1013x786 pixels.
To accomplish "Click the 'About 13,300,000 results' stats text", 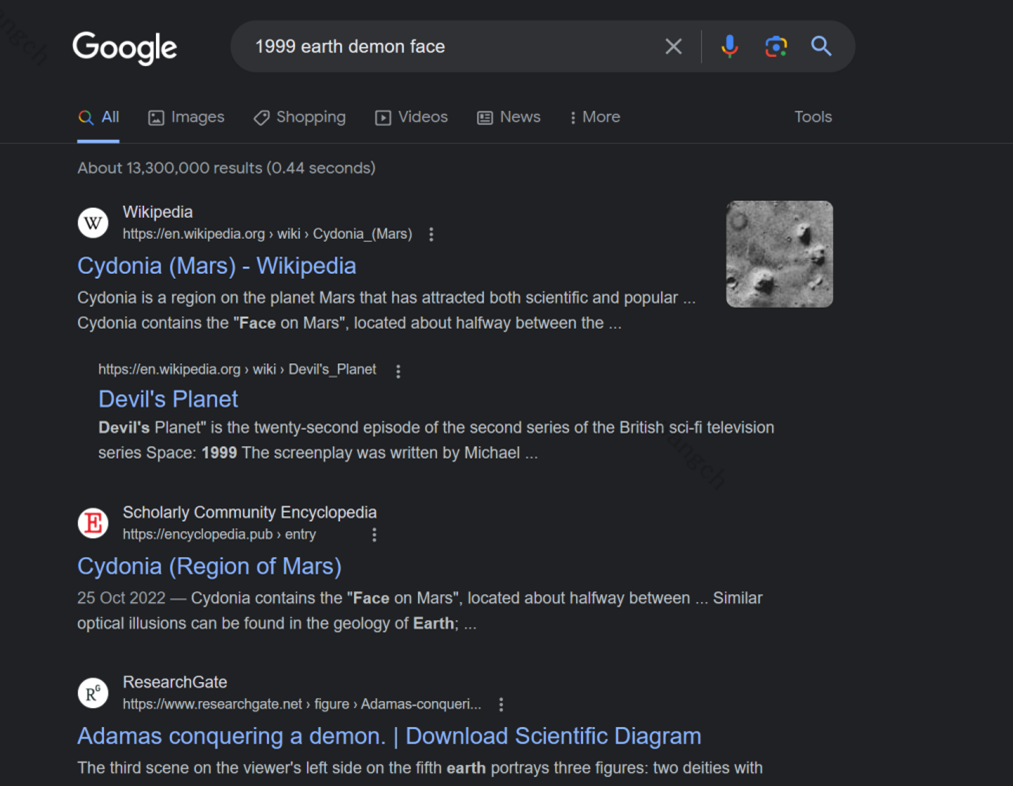I will tap(226, 168).
